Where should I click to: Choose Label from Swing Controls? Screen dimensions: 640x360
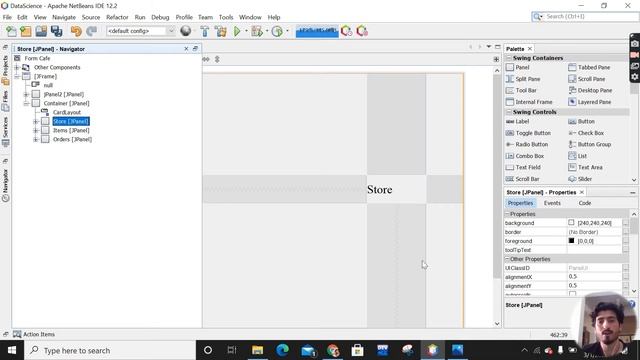pos(522,121)
